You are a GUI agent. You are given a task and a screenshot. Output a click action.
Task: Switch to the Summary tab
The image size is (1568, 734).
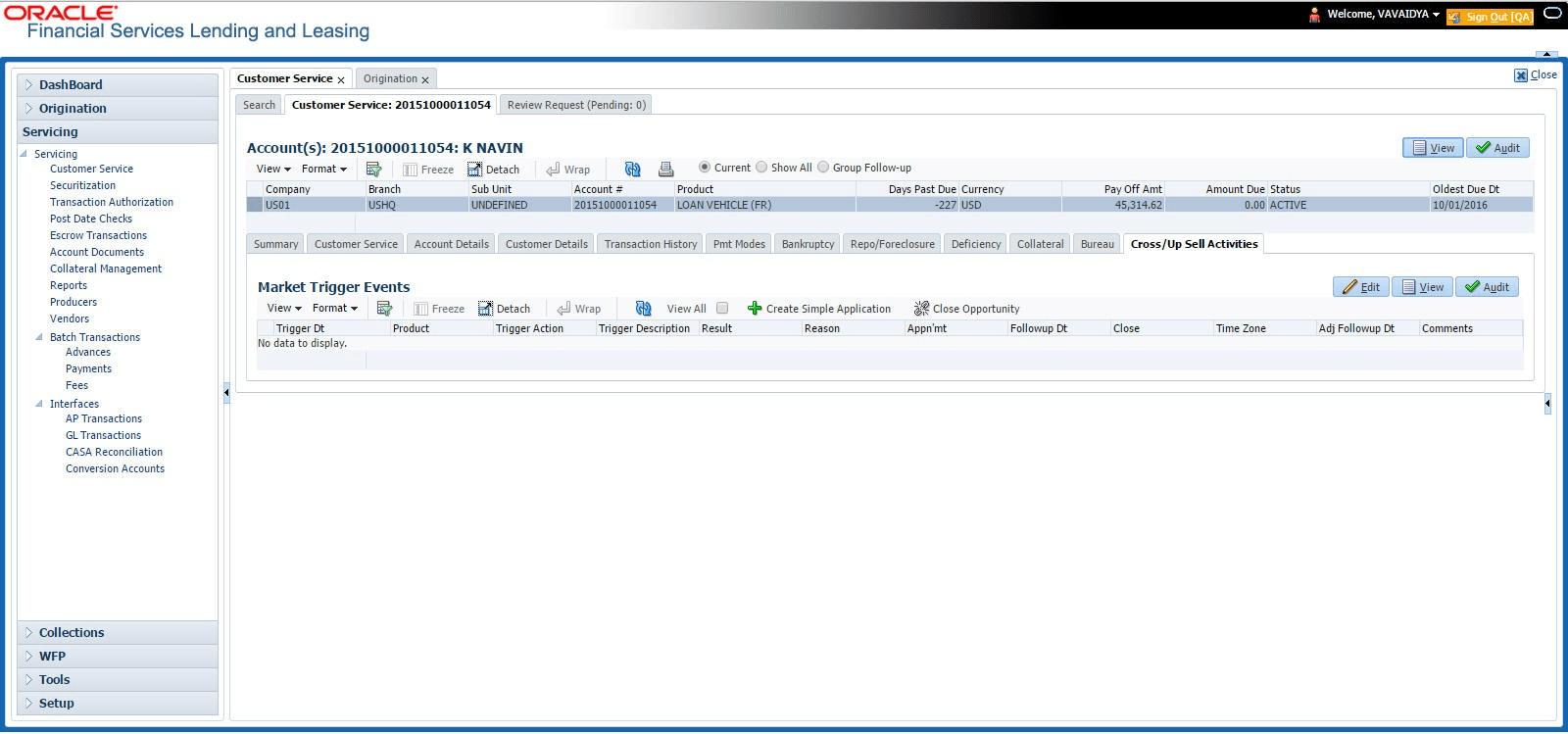pos(276,244)
